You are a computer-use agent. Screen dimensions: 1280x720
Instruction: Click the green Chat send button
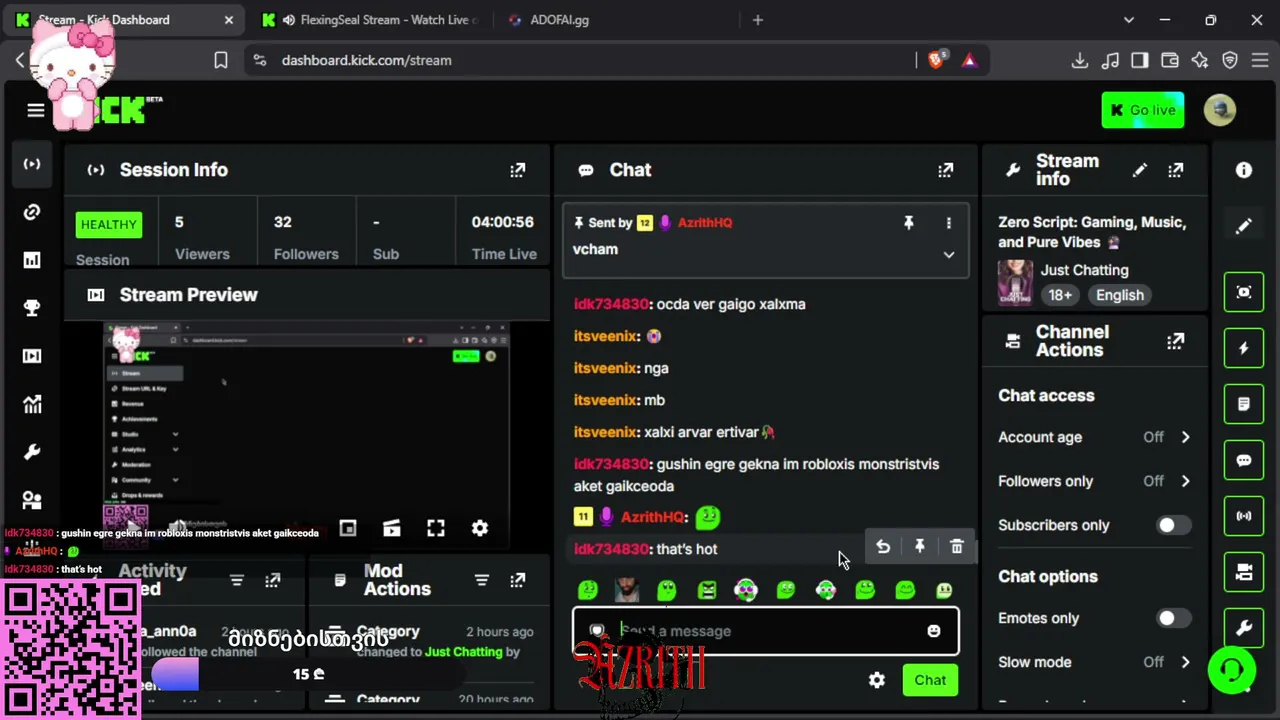point(930,680)
